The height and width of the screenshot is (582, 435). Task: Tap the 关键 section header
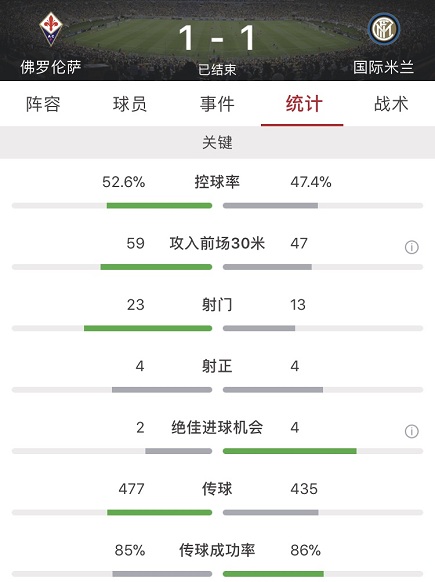click(x=218, y=143)
